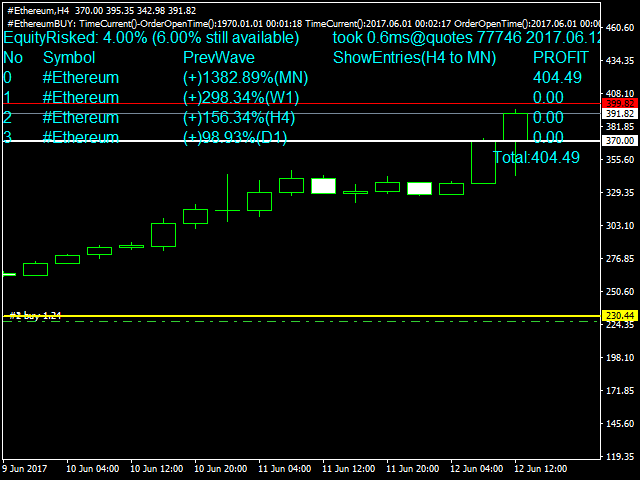Click the ShowEntries(H4 to MN) label
This screenshot has width=640, height=480.
pyautogui.click(x=412, y=58)
